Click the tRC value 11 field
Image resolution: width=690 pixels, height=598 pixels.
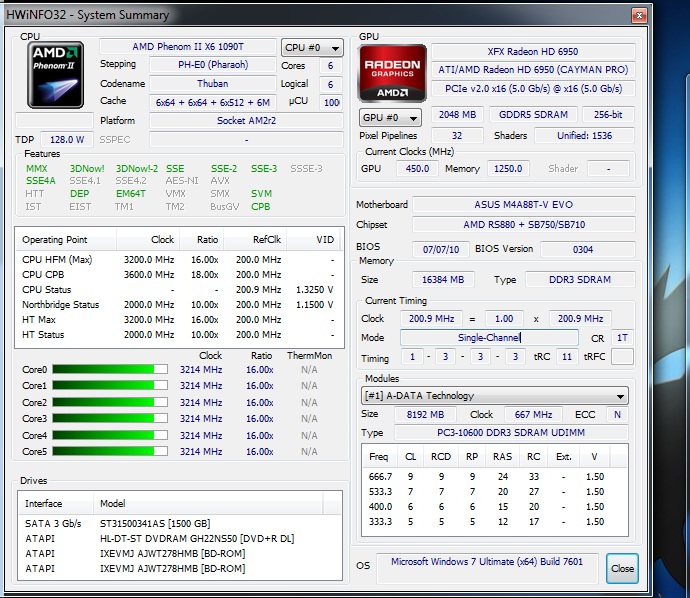point(567,356)
